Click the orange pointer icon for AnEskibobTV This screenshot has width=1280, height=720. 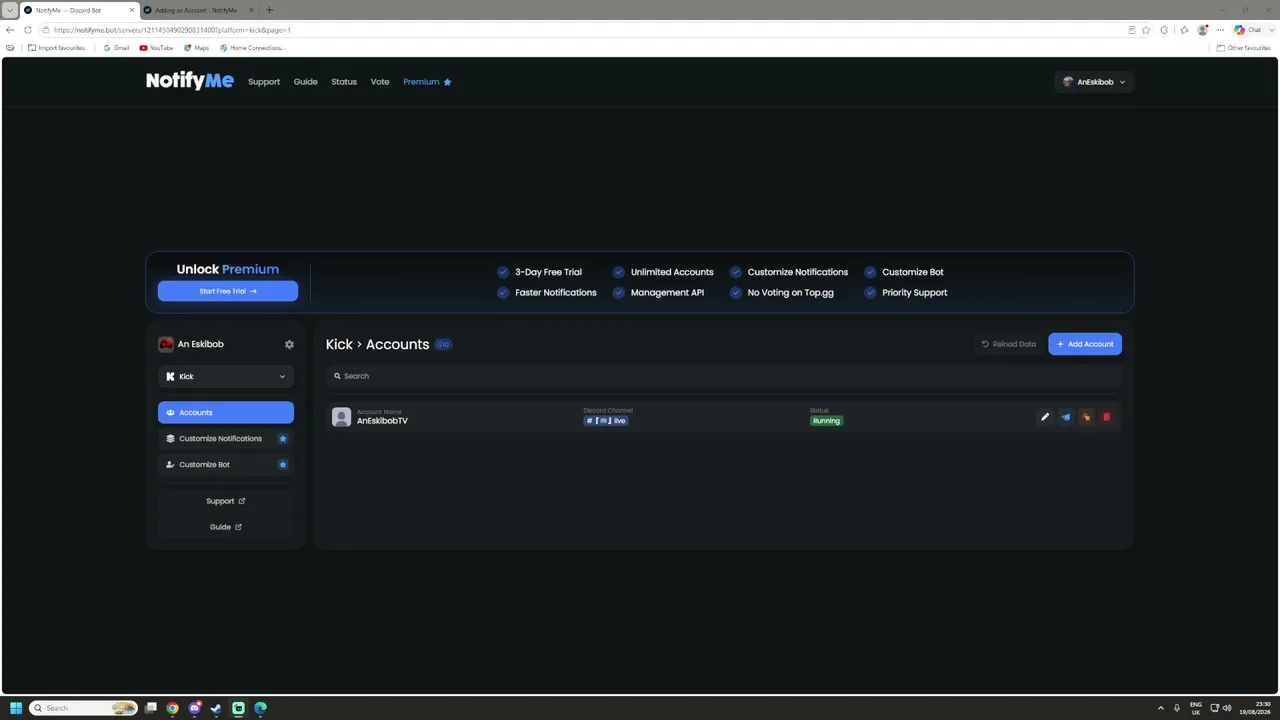click(1086, 417)
